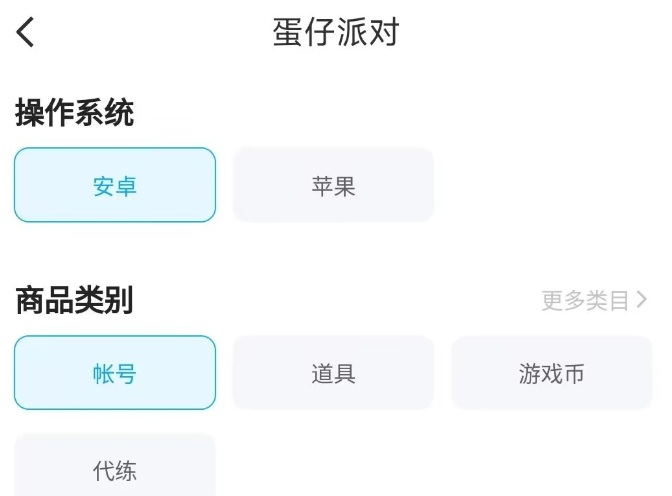
Task: Unselect the highlighted 帐号 chip
Action: [115, 373]
